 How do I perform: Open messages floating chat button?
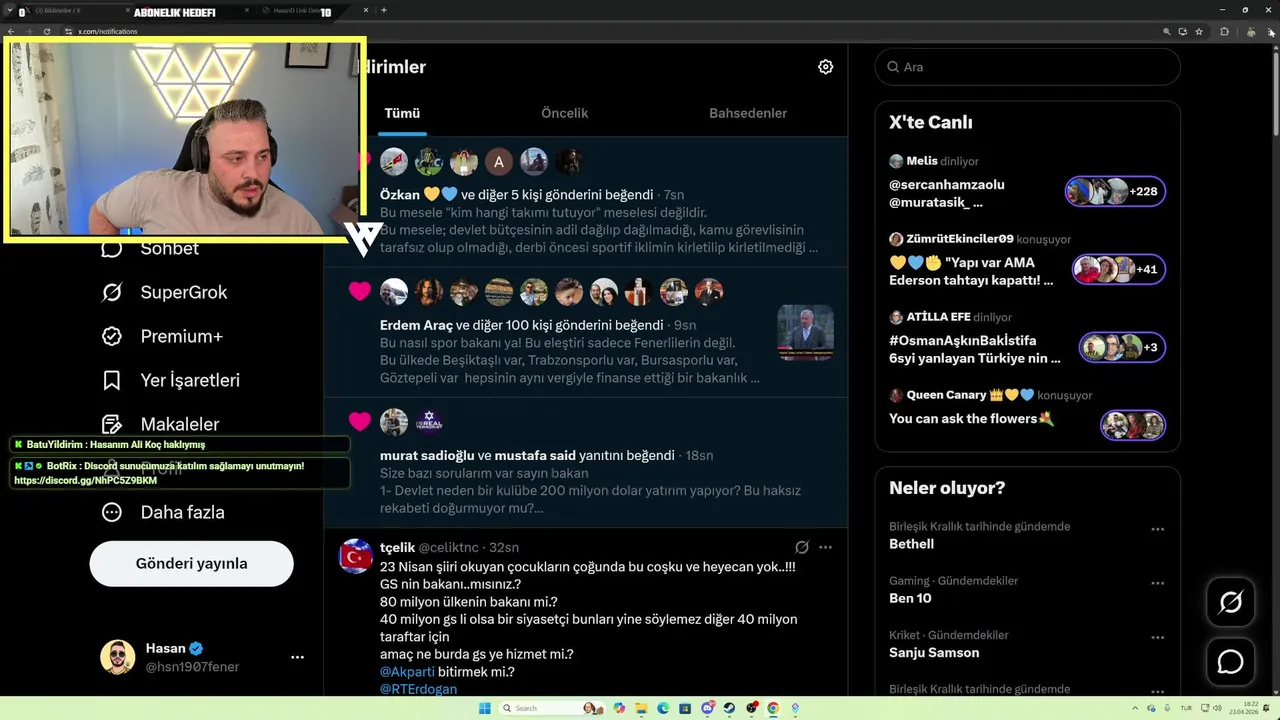[x=1230, y=662]
